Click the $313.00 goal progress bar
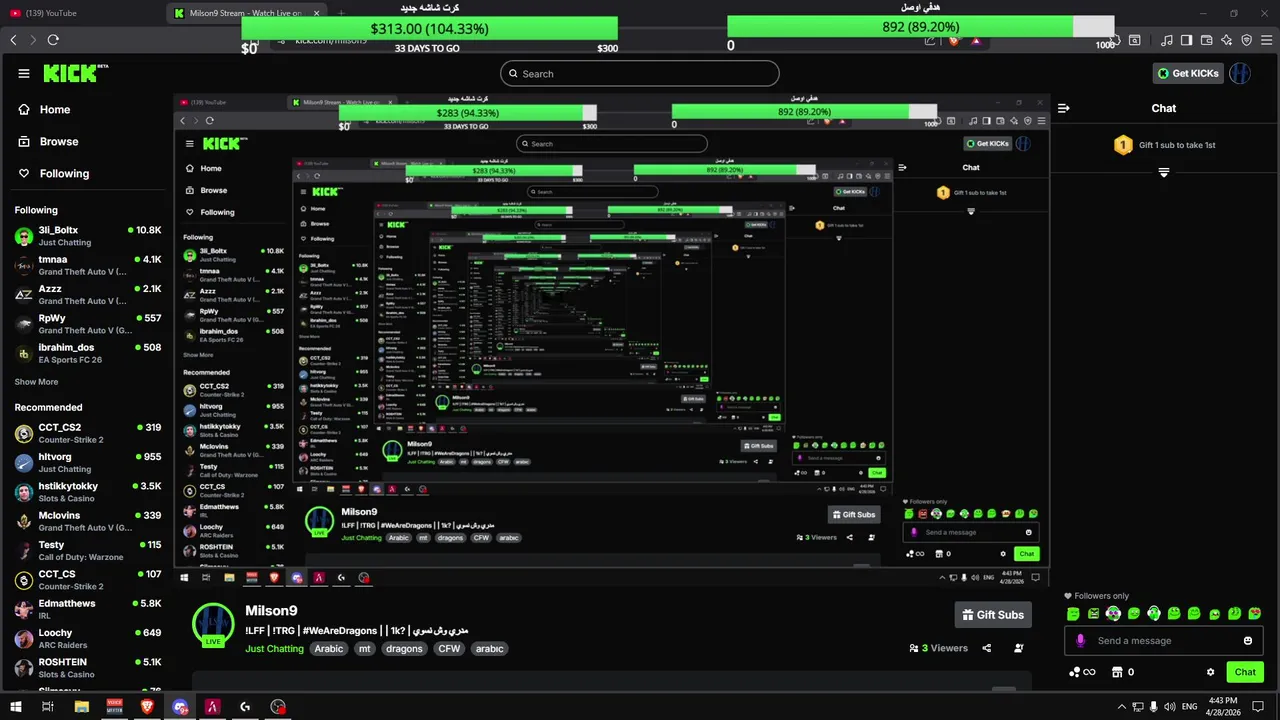This screenshot has height=720, width=1280. 429,28
